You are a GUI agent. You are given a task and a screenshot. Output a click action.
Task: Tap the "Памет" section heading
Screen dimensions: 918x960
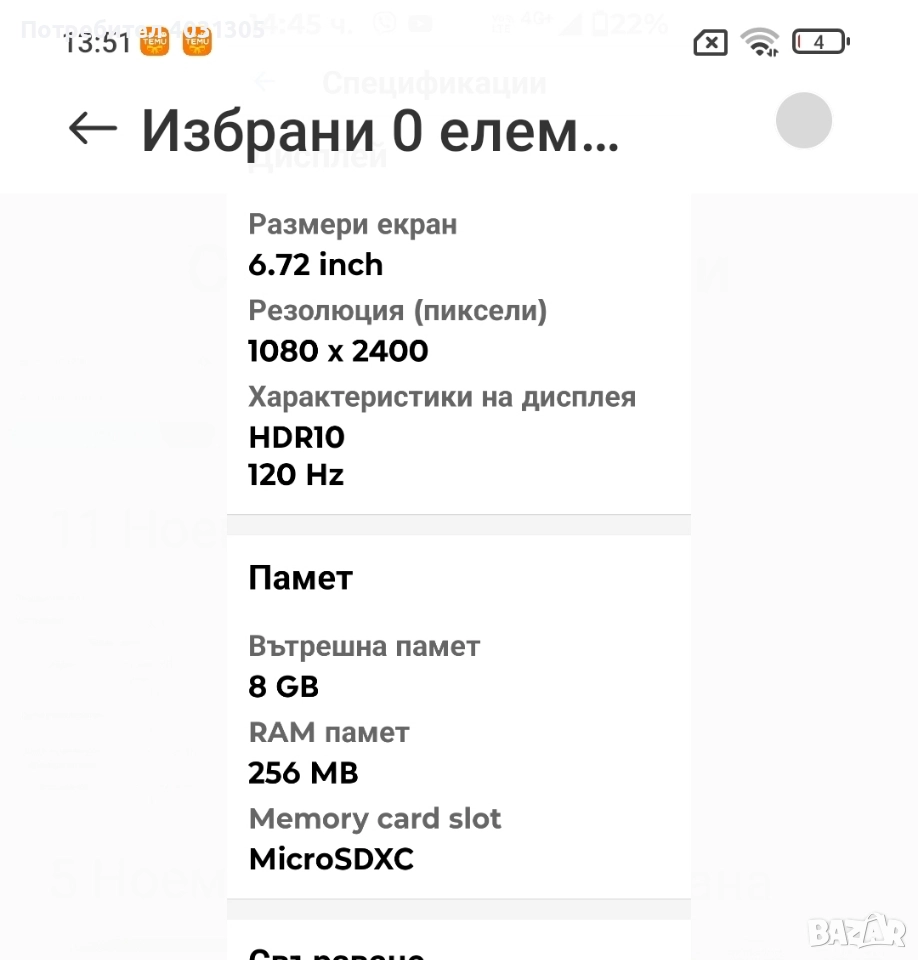point(300,578)
